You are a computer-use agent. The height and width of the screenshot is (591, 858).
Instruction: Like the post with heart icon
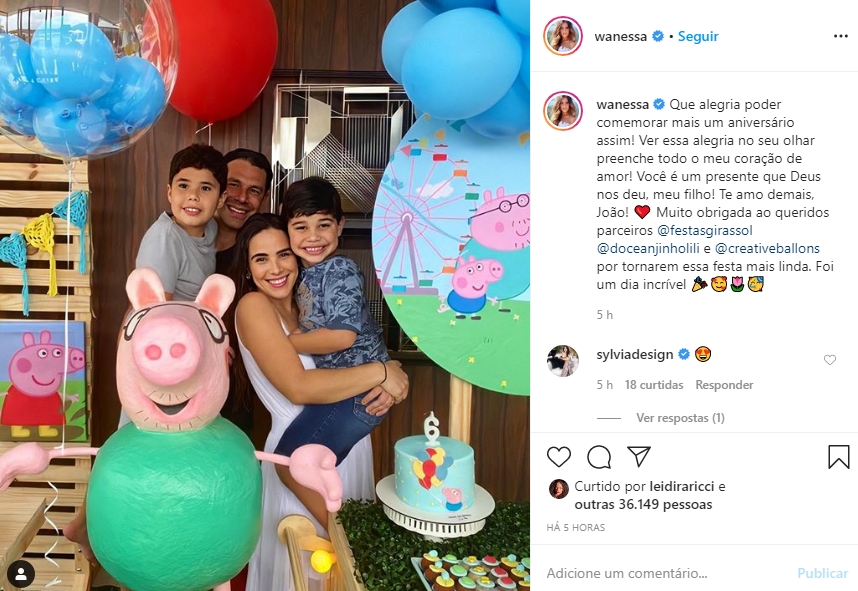(559, 457)
